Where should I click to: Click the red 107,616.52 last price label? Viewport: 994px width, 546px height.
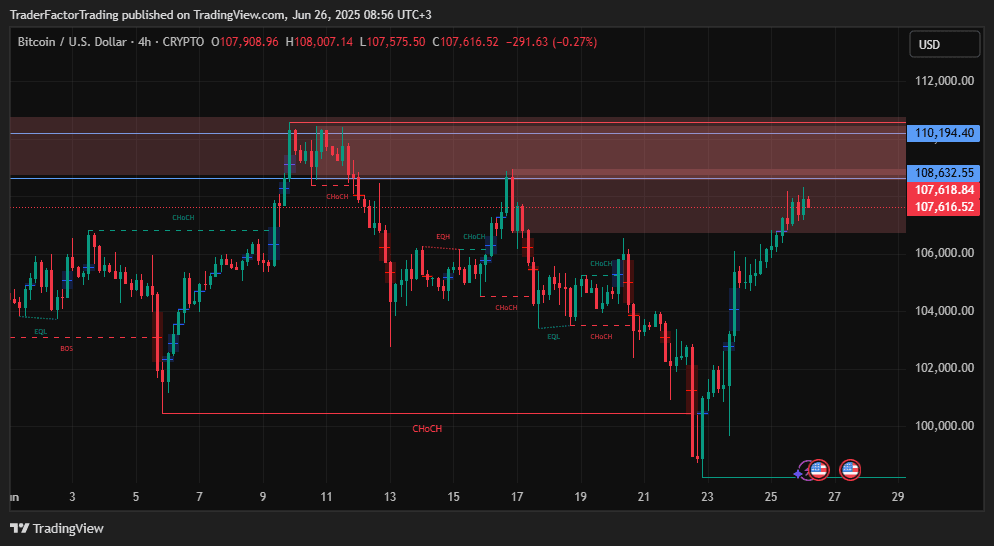click(x=943, y=207)
